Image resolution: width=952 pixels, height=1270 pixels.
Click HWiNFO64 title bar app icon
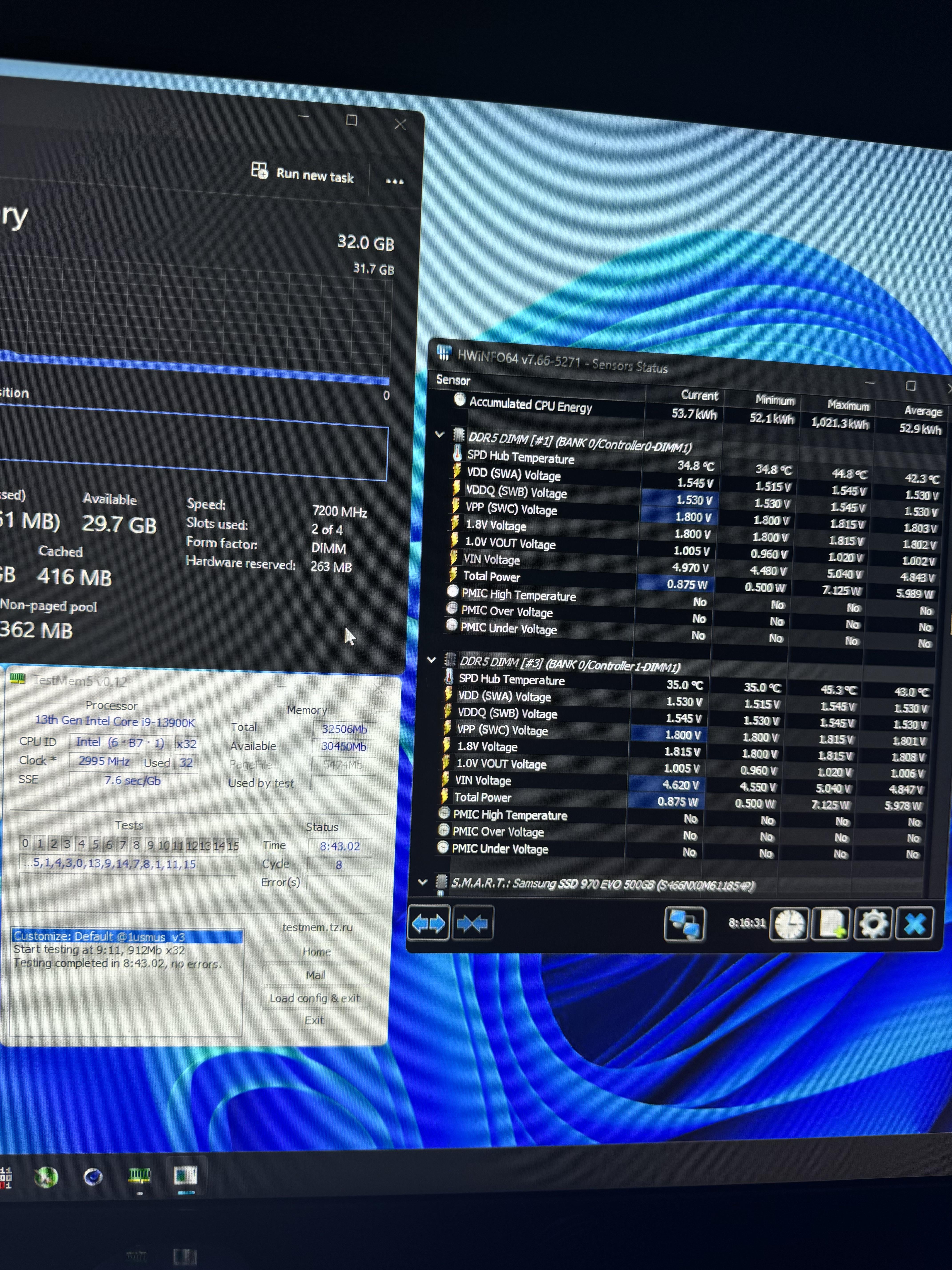coord(444,353)
